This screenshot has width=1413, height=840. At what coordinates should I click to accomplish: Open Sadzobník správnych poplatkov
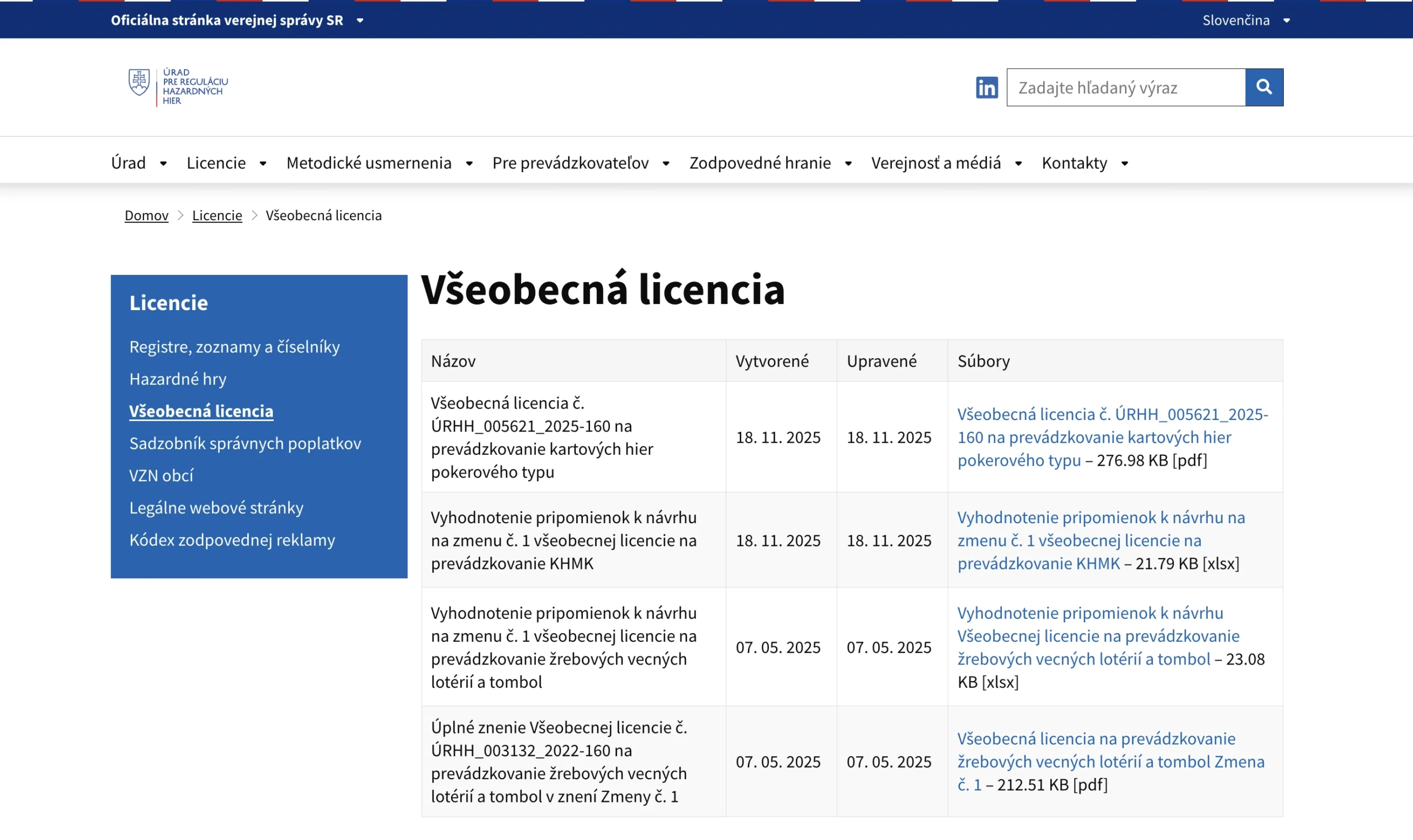[x=245, y=443]
